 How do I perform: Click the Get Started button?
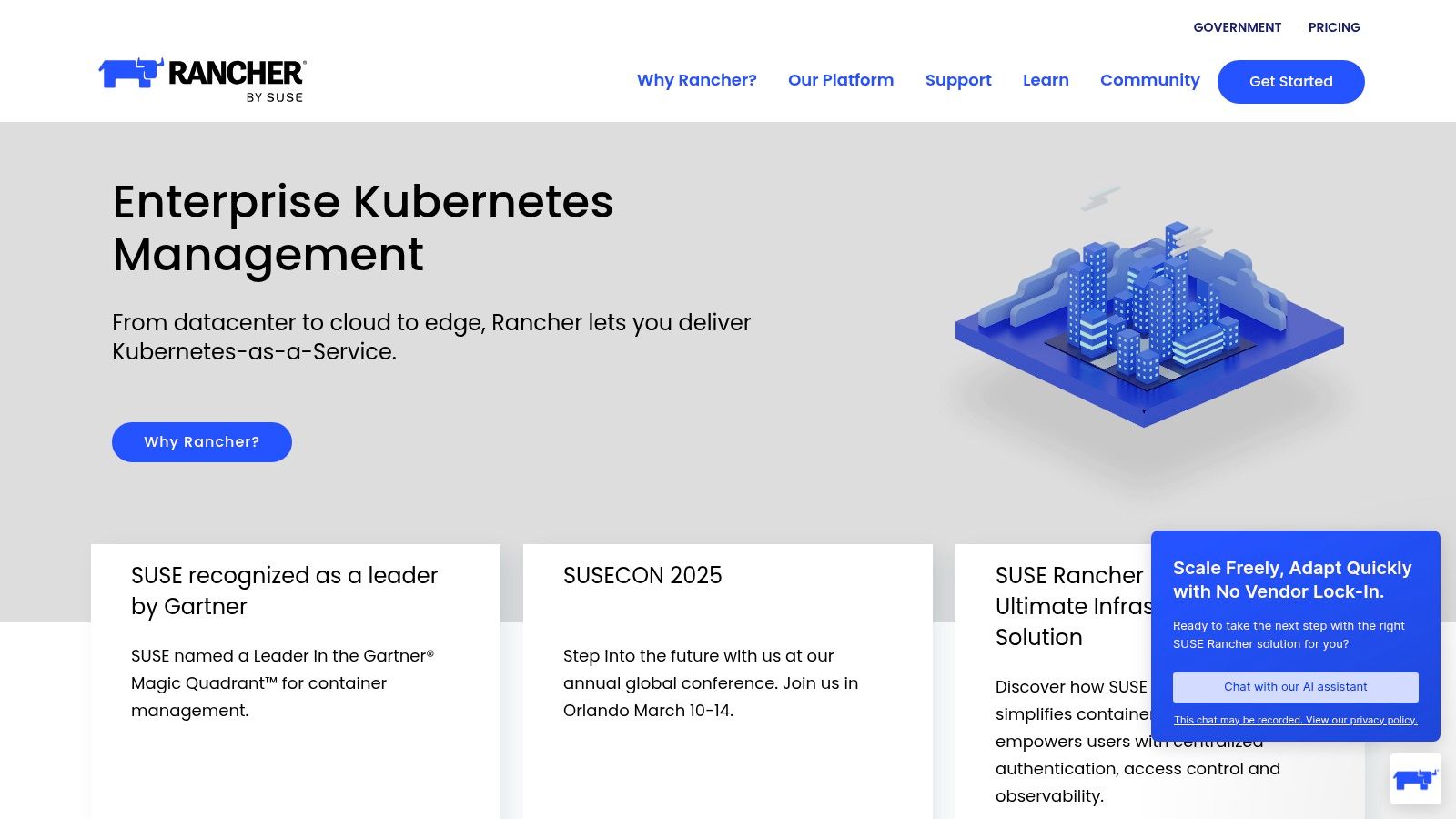[x=1290, y=82]
